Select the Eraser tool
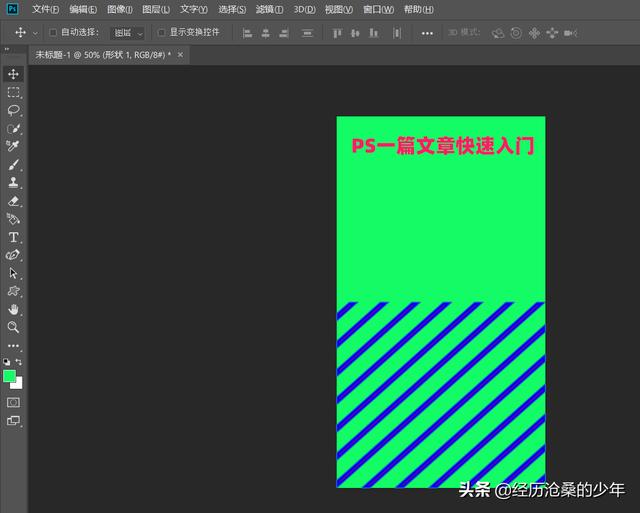640x513 pixels. pyautogui.click(x=13, y=201)
